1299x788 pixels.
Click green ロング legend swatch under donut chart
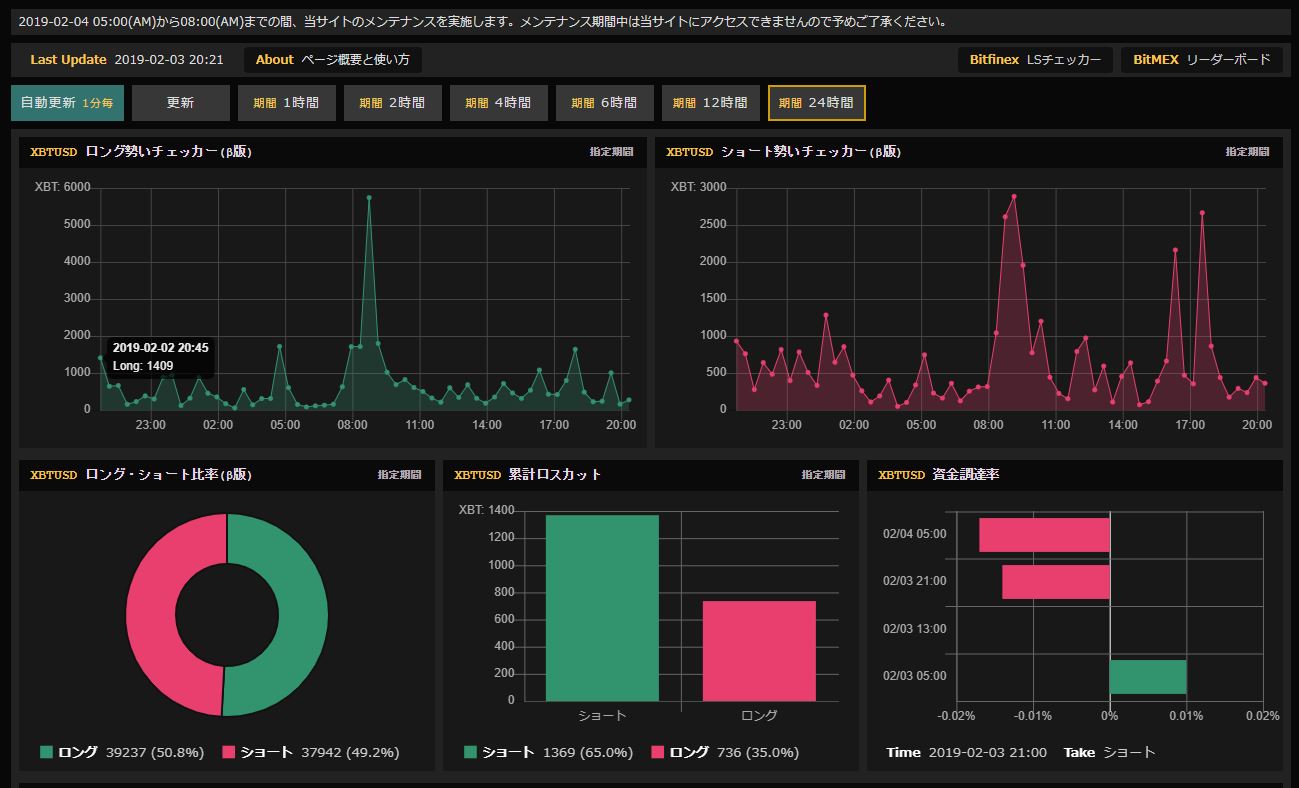tap(47, 752)
